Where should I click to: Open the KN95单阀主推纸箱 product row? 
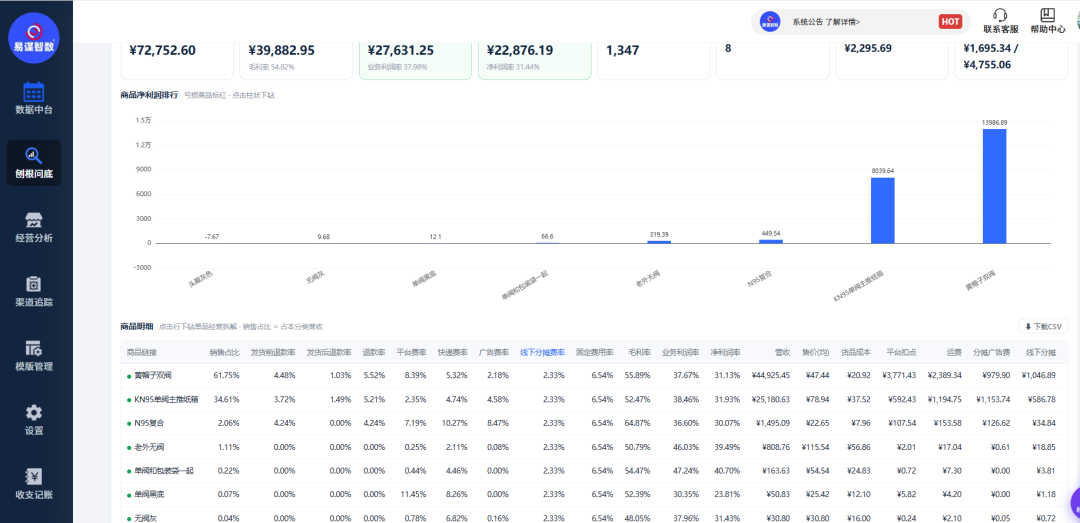[594, 400]
